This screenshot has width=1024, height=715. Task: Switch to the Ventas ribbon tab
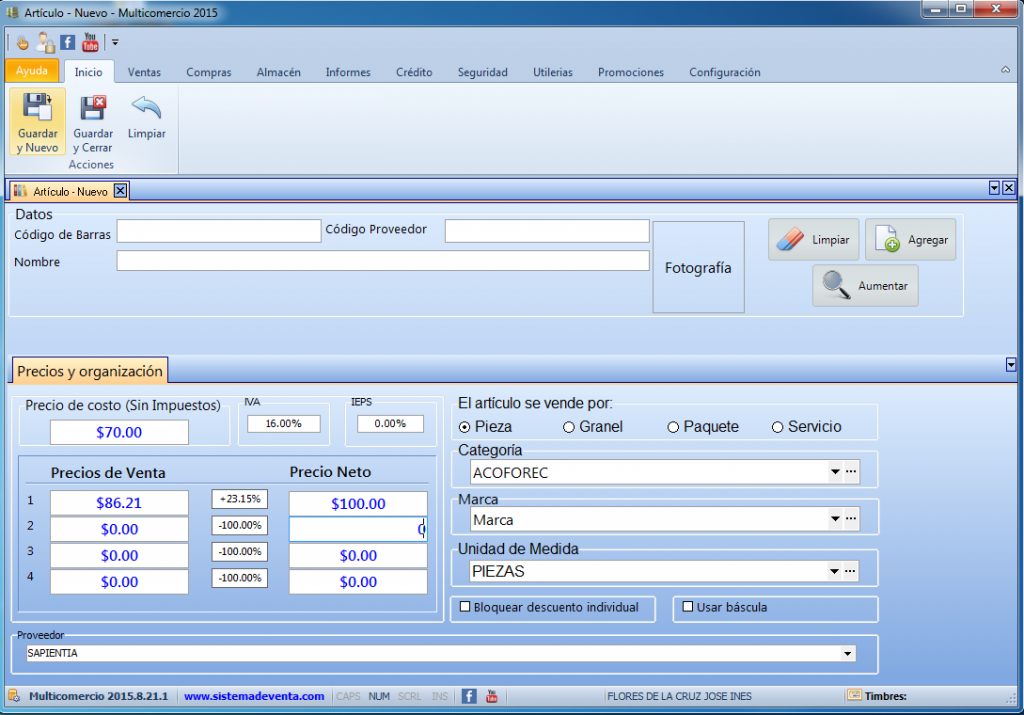click(x=144, y=72)
